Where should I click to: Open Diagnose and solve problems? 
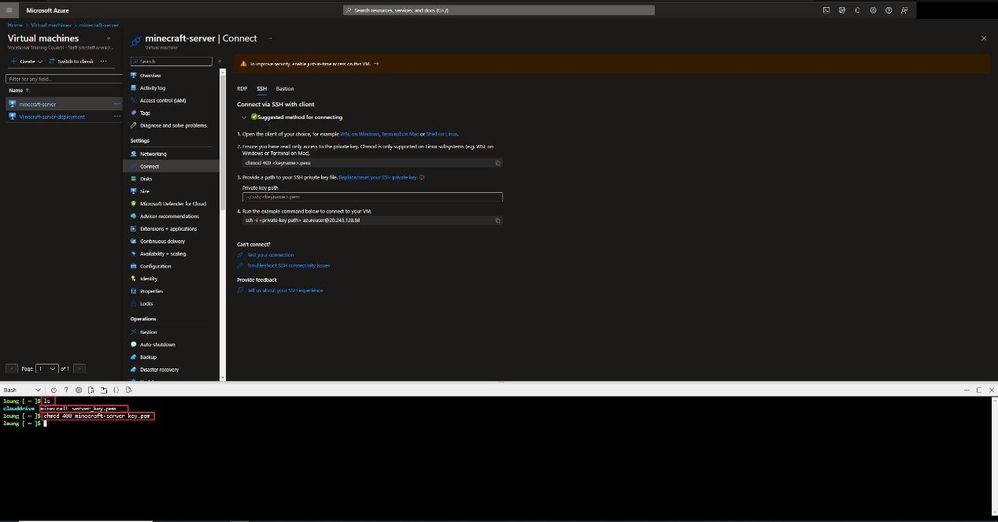[x=173, y=125]
